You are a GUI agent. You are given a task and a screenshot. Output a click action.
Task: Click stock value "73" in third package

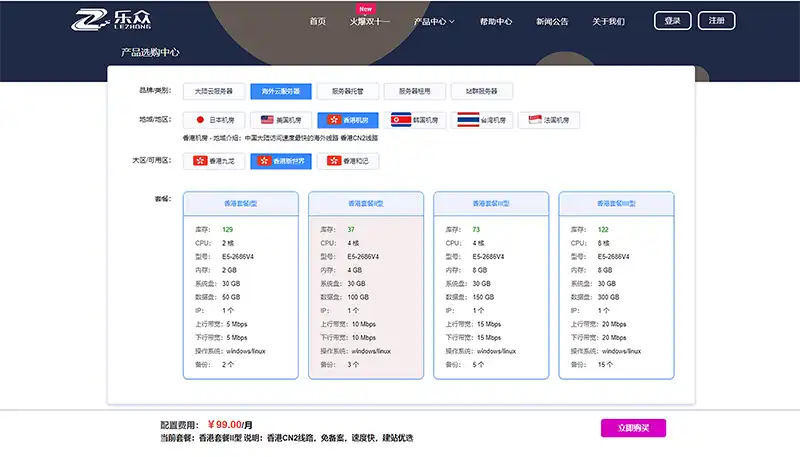(x=476, y=230)
